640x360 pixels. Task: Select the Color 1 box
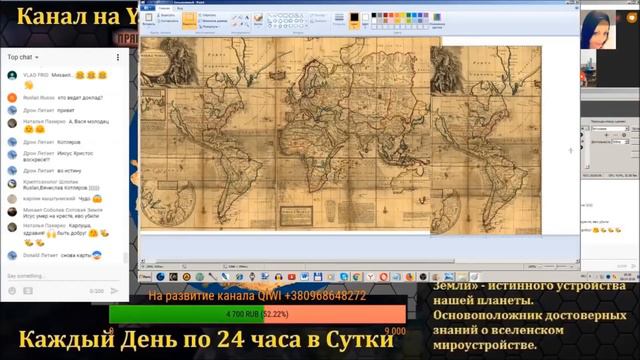(x=354, y=20)
